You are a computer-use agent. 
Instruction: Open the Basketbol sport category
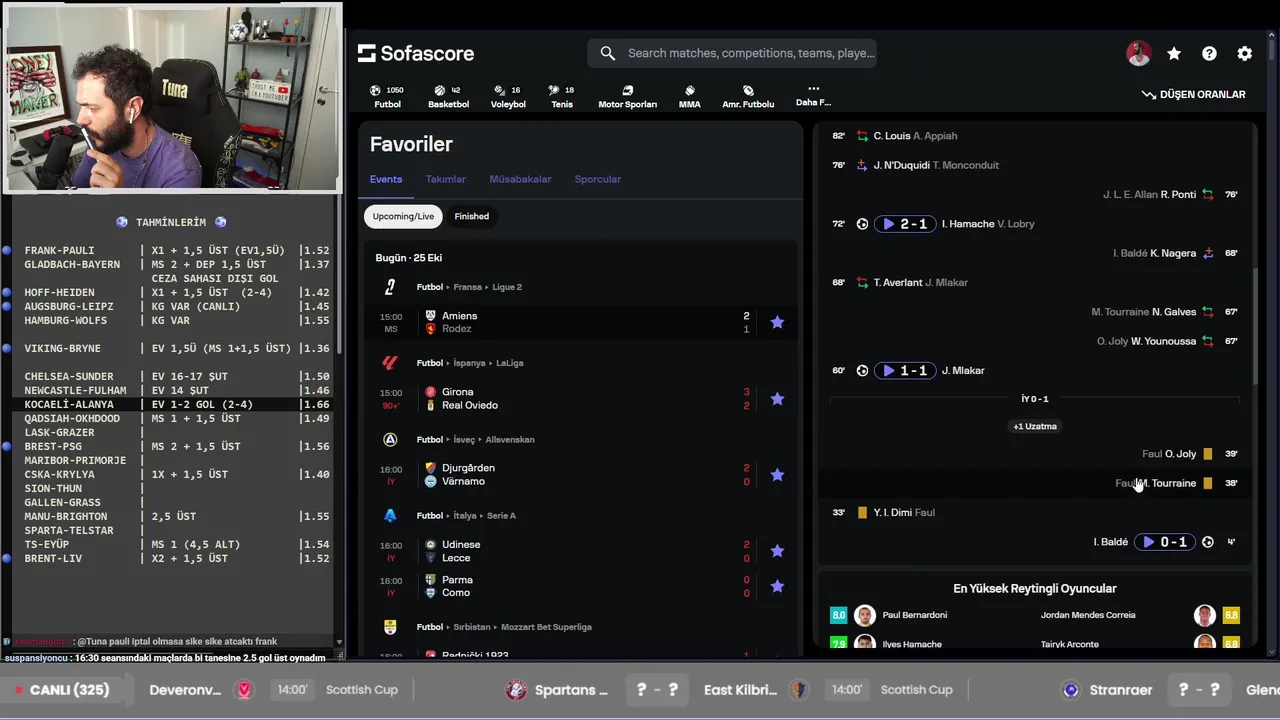[448, 97]
